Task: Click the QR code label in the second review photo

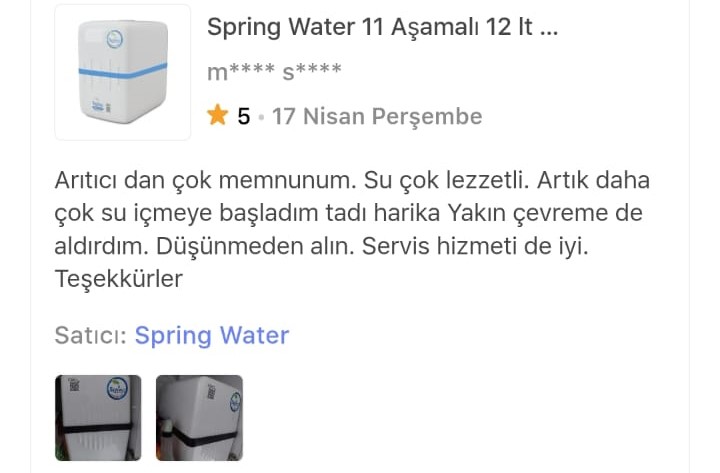Action: click(x=211, y=391)
